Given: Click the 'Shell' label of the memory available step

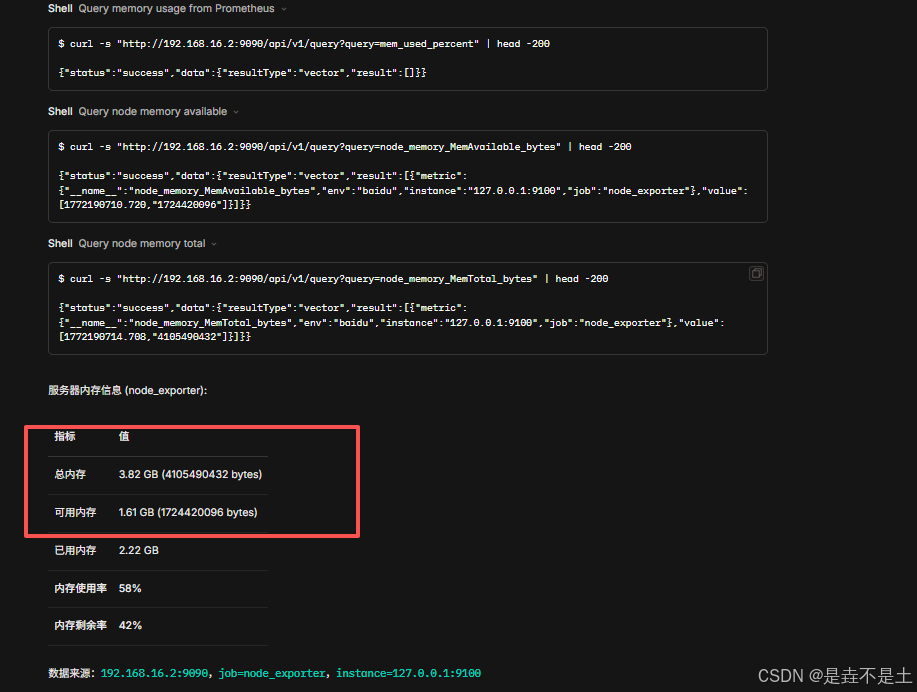Looking at the screenshot, I should 60,112.
